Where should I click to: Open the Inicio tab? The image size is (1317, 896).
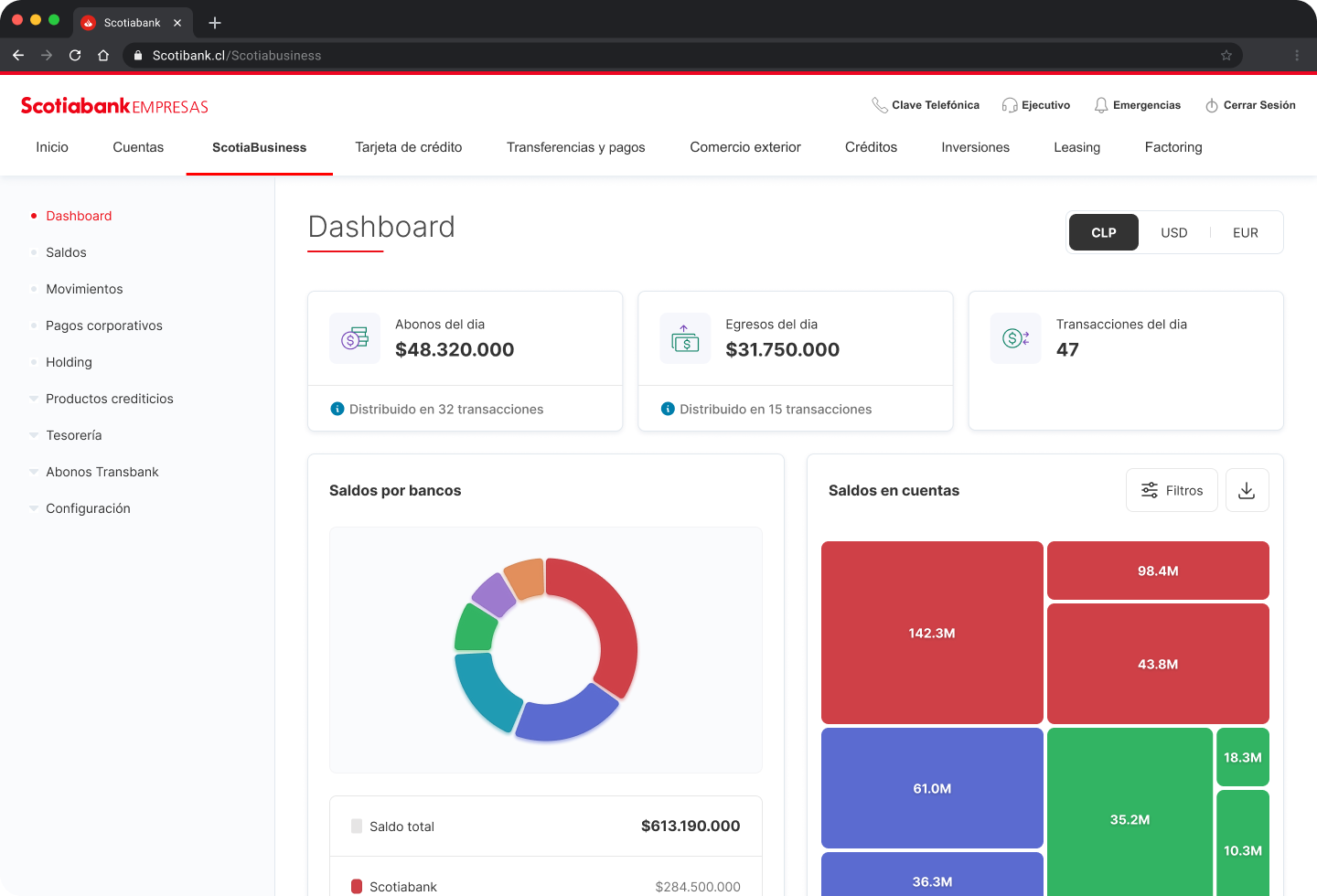click(52, 147)
